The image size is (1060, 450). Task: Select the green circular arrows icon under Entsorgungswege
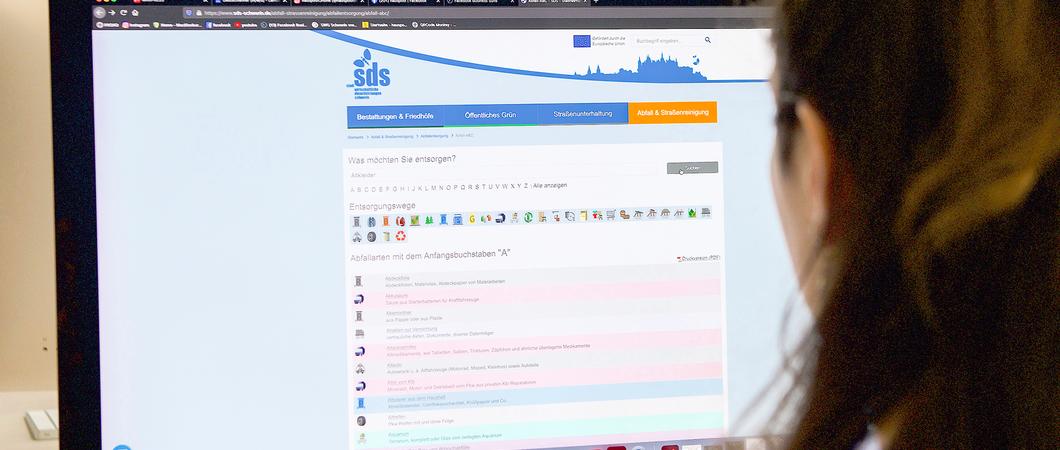click(x=528, y=217)
